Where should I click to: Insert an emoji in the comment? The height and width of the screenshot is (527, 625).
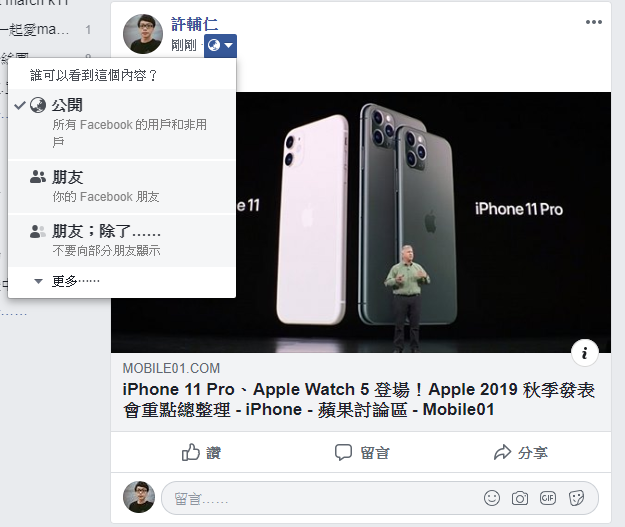tap(491, 498)
